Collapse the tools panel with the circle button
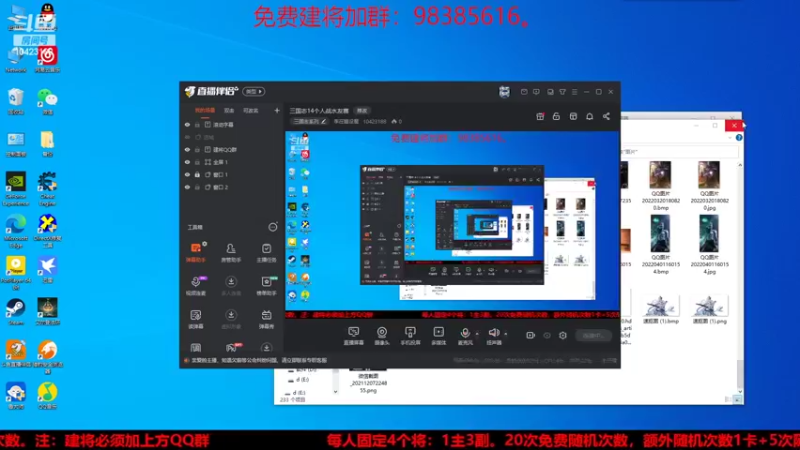800x450 pixels. click(273, 227)
